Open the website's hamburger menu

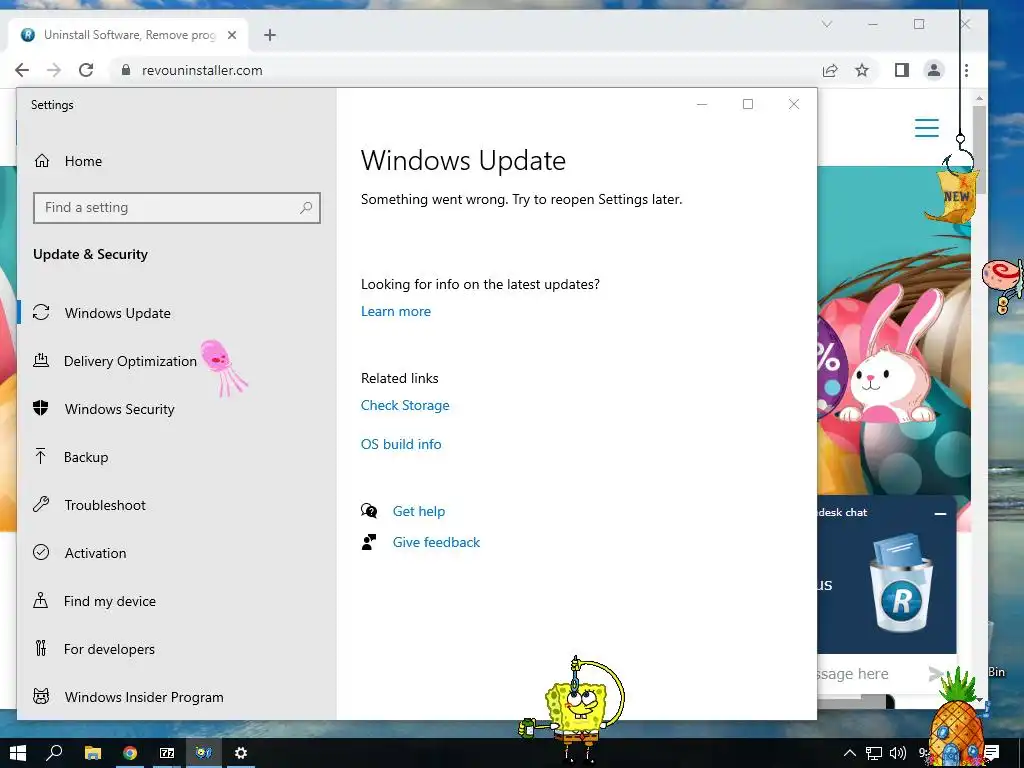(x=927, y=128)
